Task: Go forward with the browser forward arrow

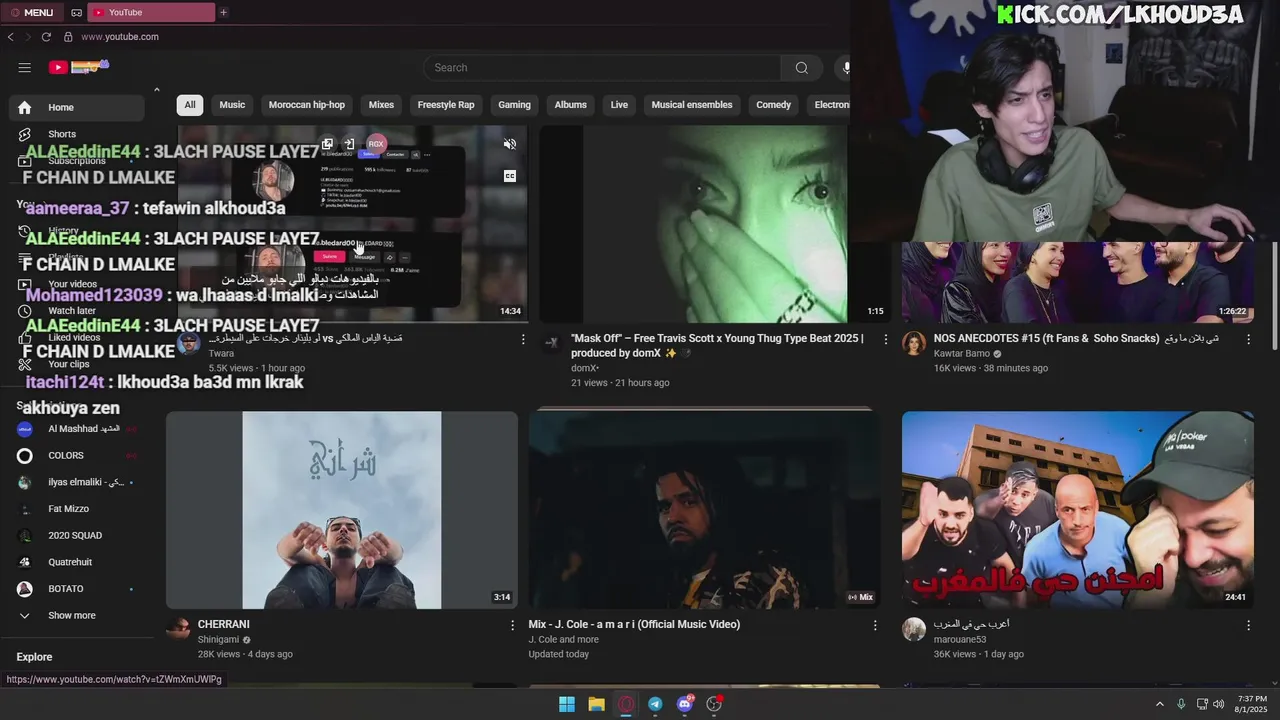Action: pos(27,37)
